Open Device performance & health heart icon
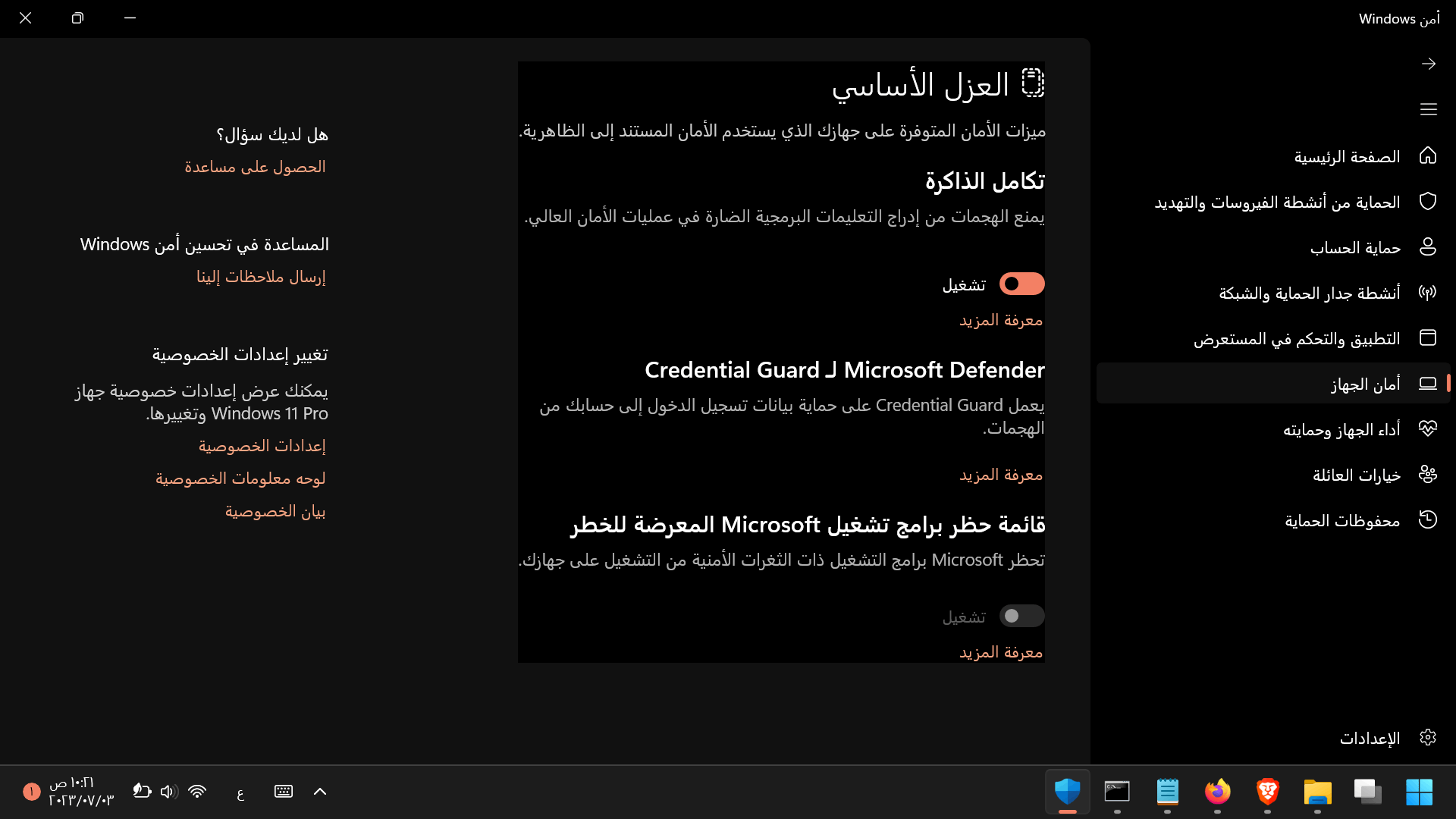The height and width of the screenshot is (819, 1456). 1428,429
